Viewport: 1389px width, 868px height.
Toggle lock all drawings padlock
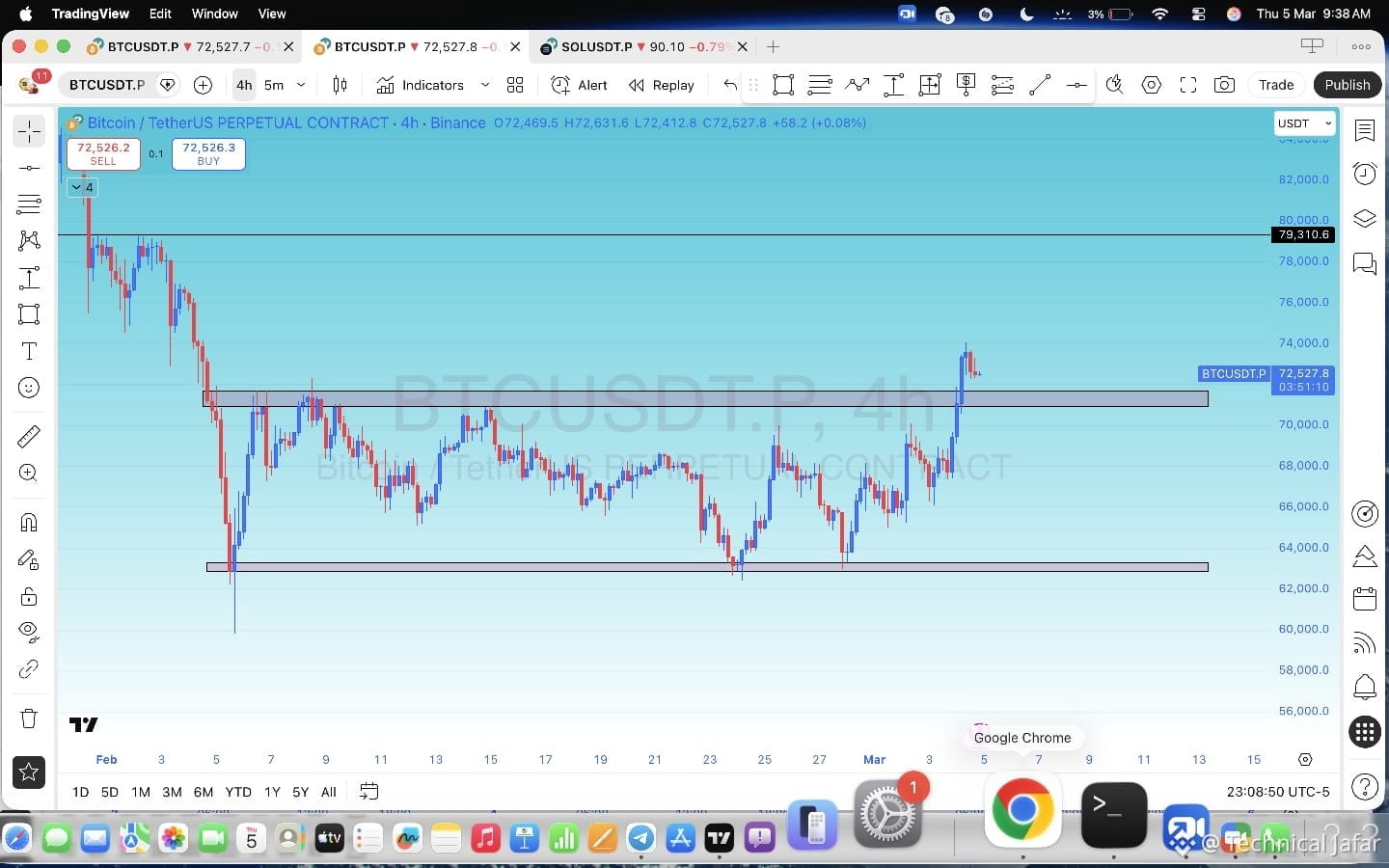click(29, 596)
